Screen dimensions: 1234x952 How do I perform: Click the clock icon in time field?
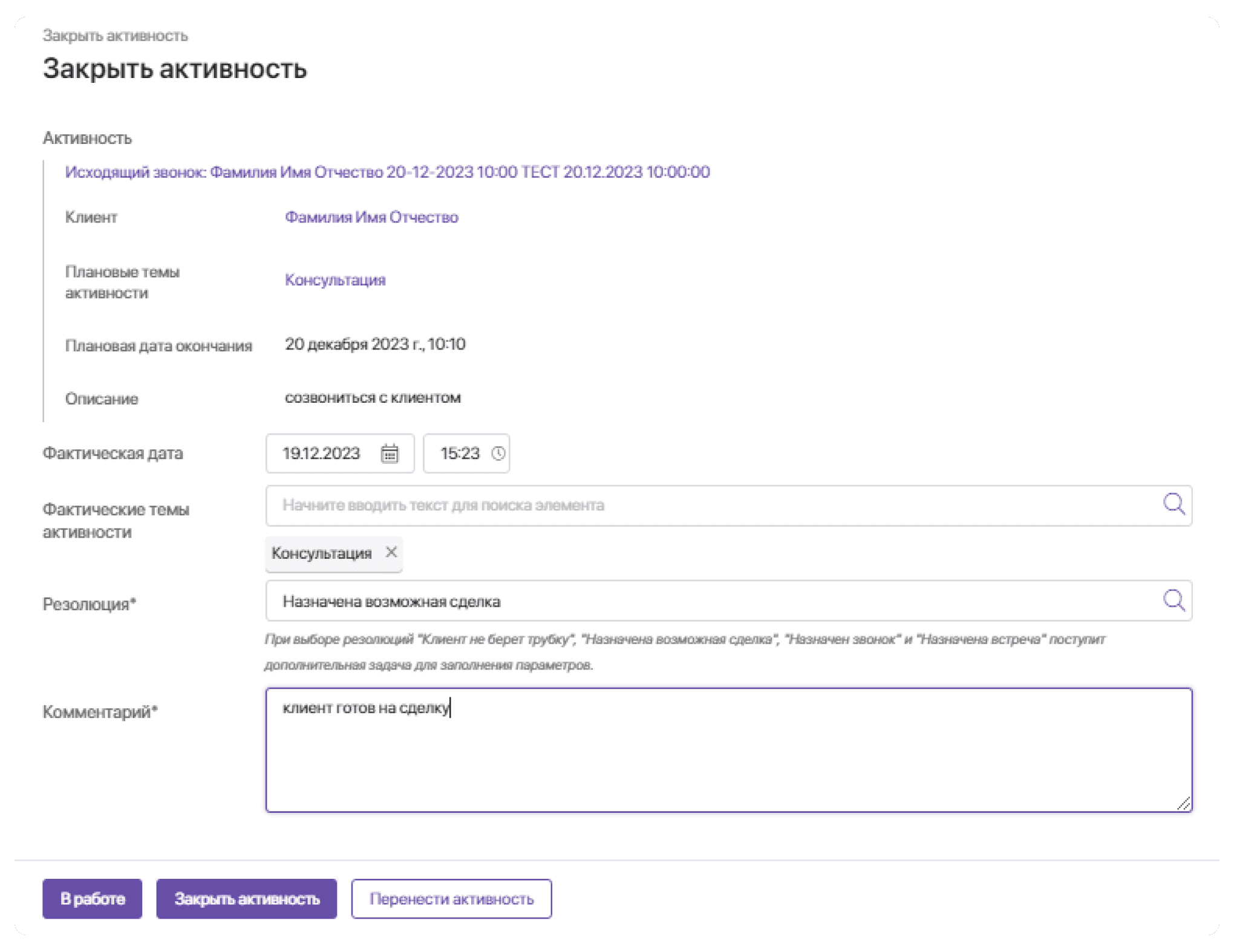(498, 453)
